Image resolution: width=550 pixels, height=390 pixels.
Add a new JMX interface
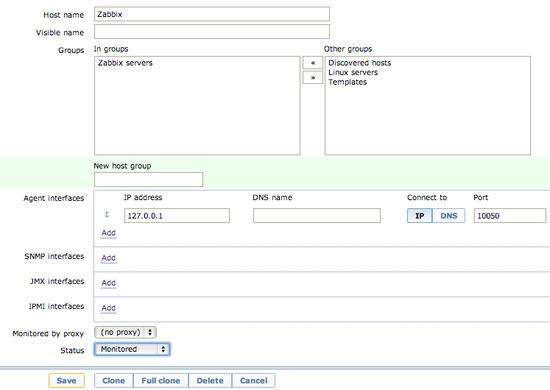click(108, 283)
